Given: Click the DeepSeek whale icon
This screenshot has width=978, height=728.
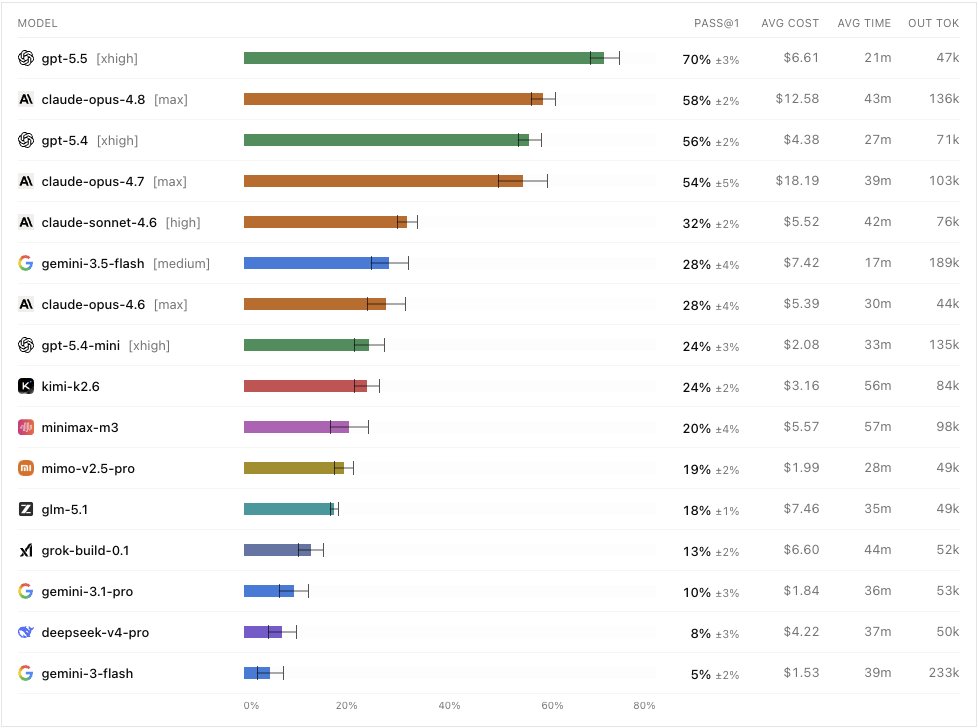Looking at the screenshot, I should pos(26,632).
